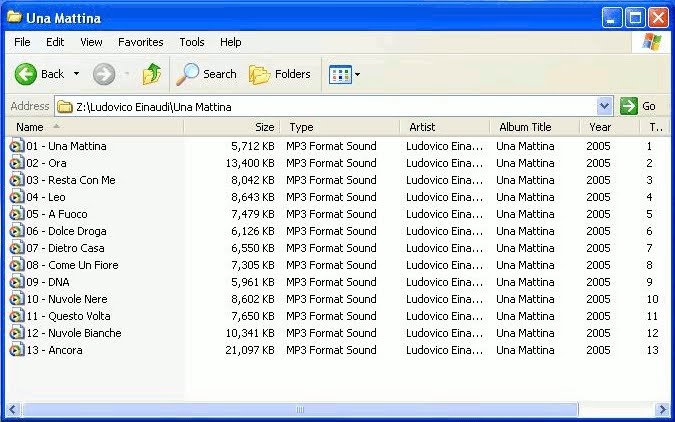675x422 pixels.
Task: Click the Windows flag logo
Action: tap(651, 42)
